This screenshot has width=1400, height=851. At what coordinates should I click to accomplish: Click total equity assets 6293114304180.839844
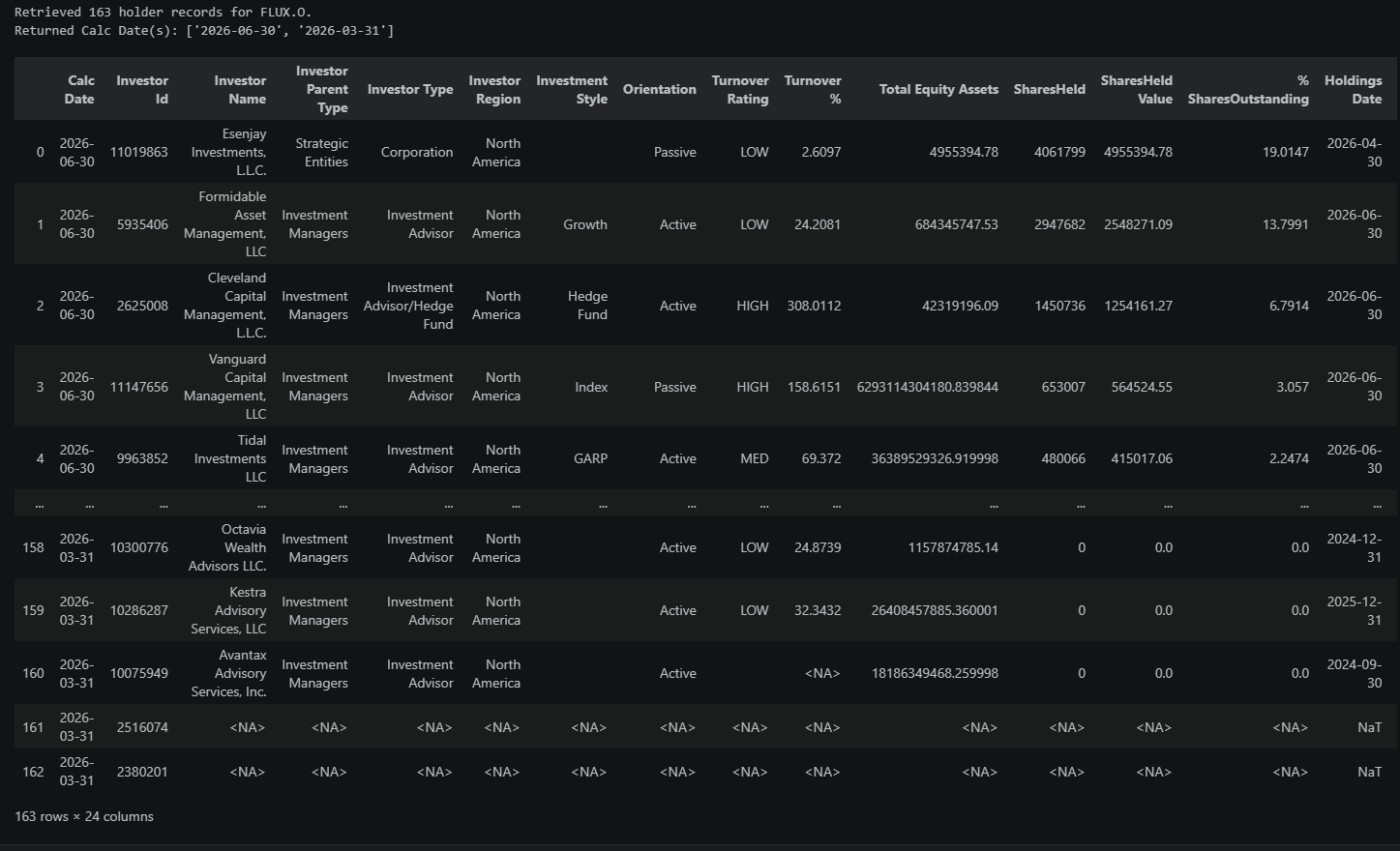[x=928, y=387]
